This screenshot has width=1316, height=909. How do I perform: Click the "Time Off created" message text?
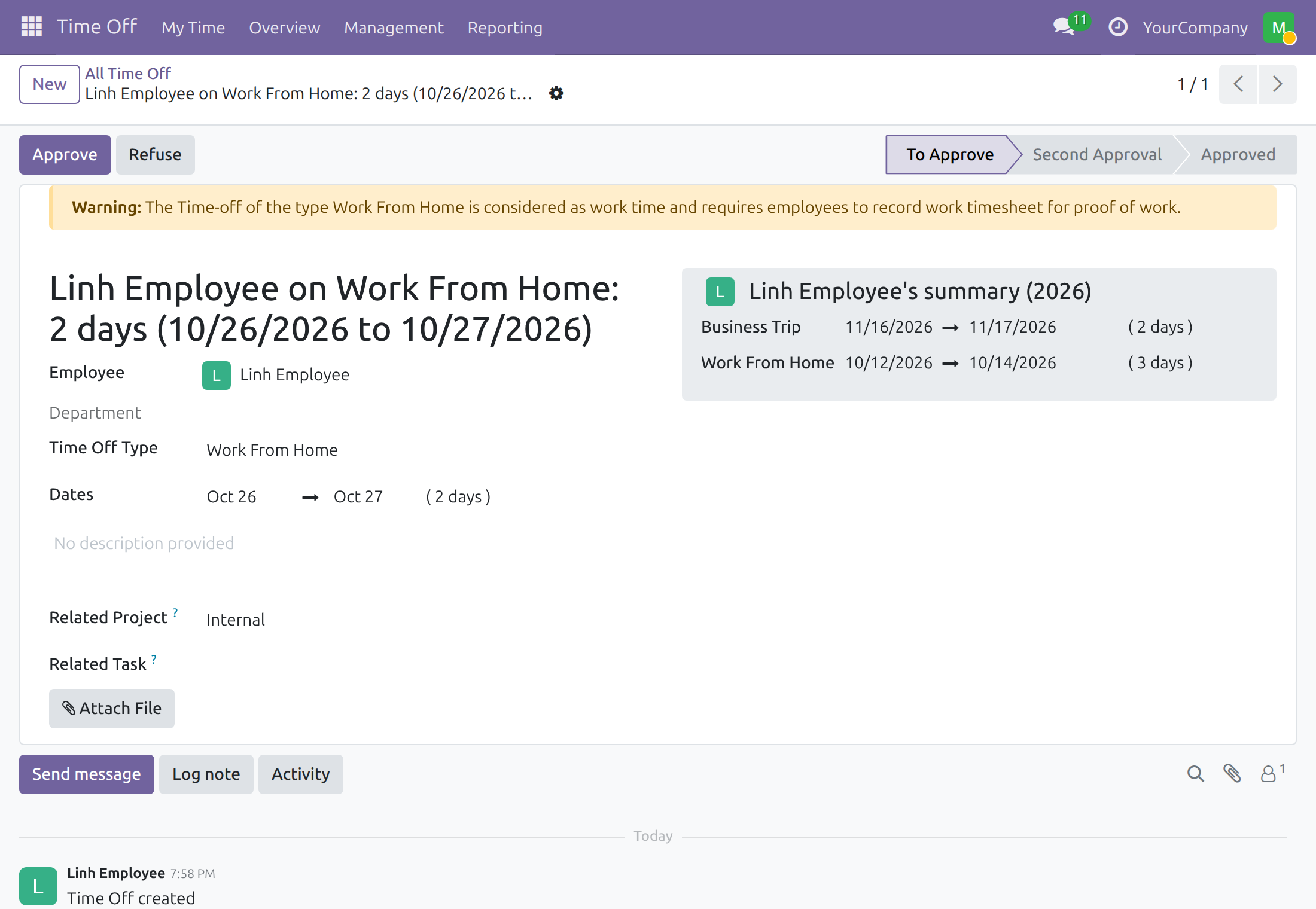pyautogui.click(x=131, y=898)
